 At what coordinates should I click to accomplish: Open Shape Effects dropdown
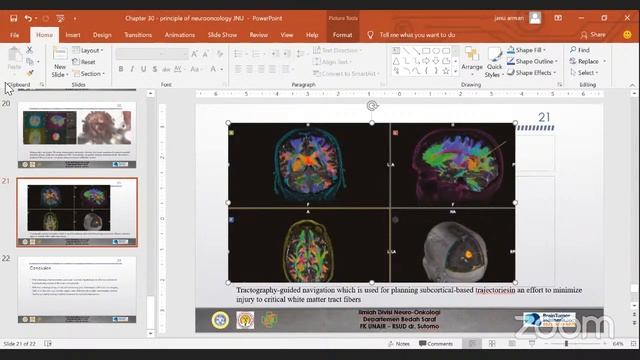click(x=531, y=73)
